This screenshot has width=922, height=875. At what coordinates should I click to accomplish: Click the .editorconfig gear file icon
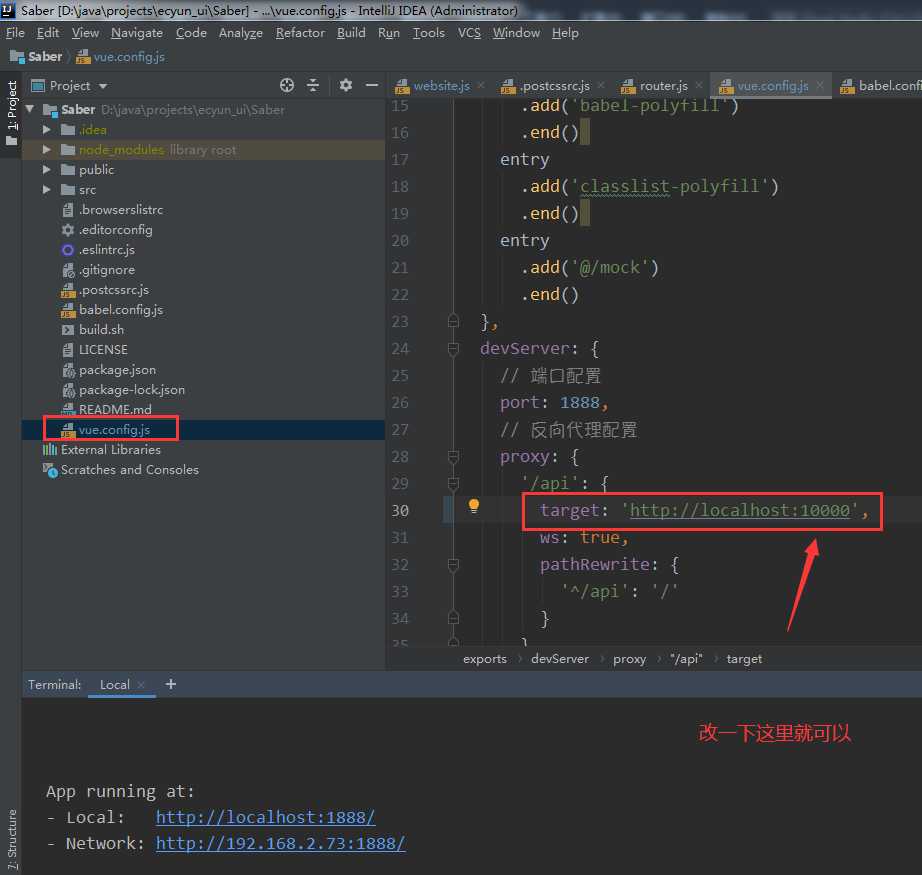coord(68,230)
